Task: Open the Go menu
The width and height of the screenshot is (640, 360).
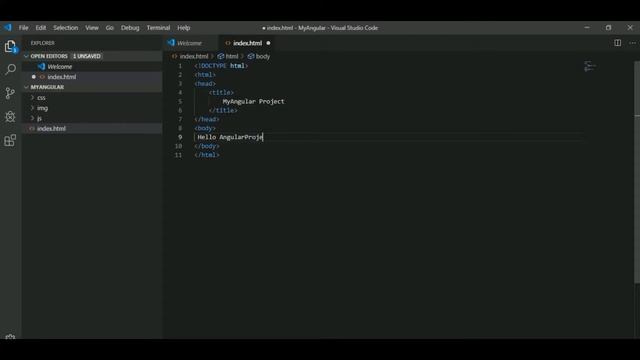Action: coord(109,28)
